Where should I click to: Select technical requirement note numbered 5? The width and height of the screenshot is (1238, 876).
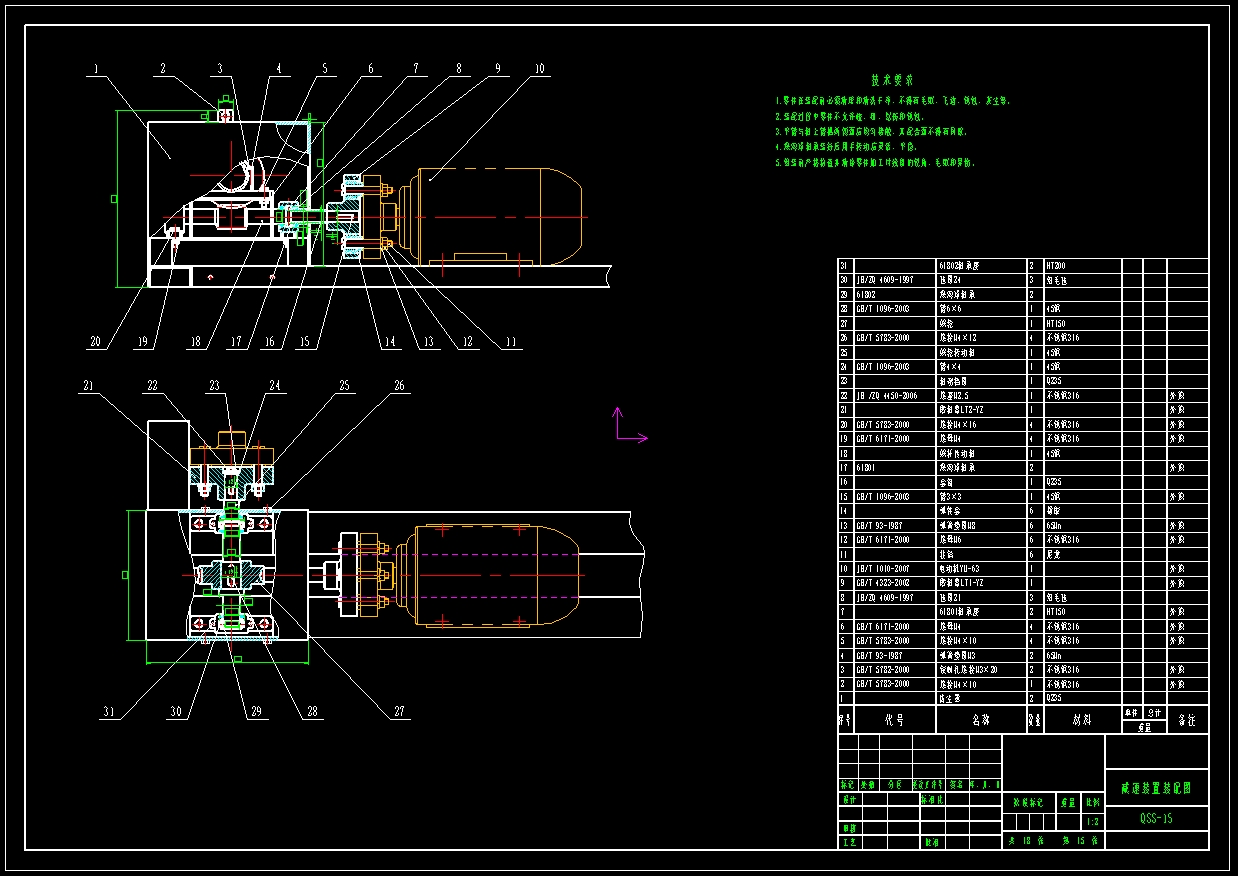click(x=875, y=162)
